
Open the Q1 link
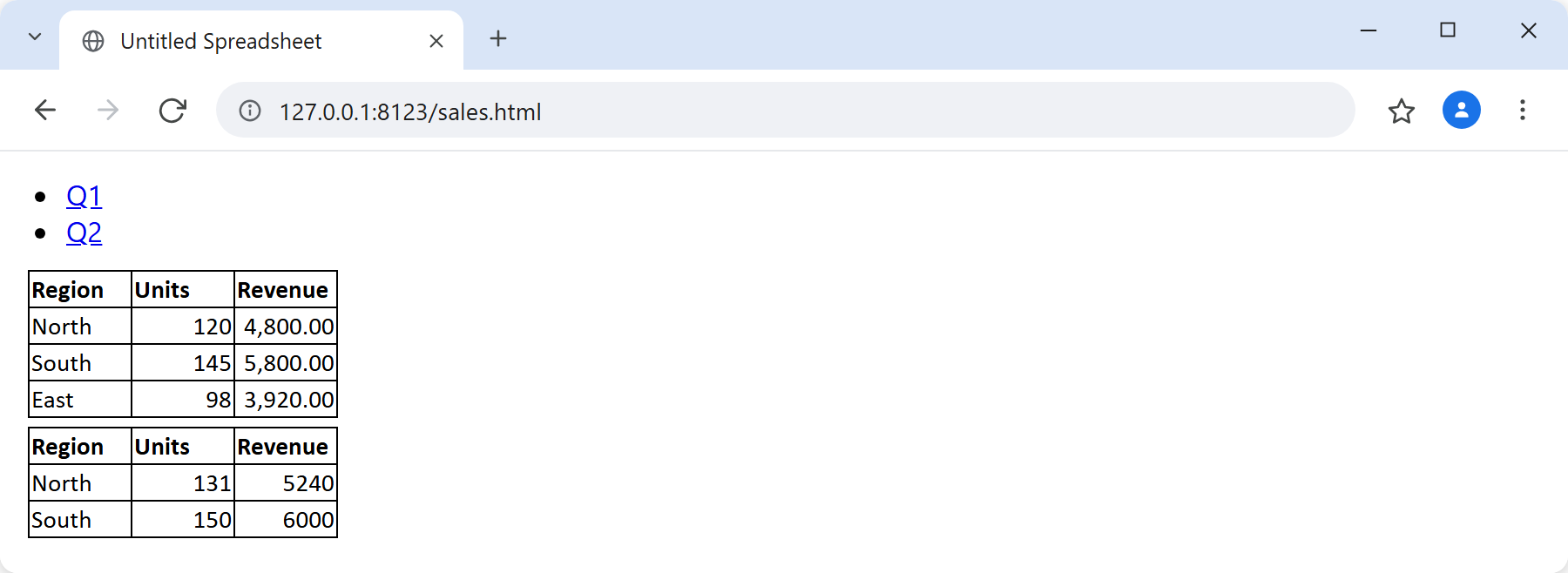point(84,196)
